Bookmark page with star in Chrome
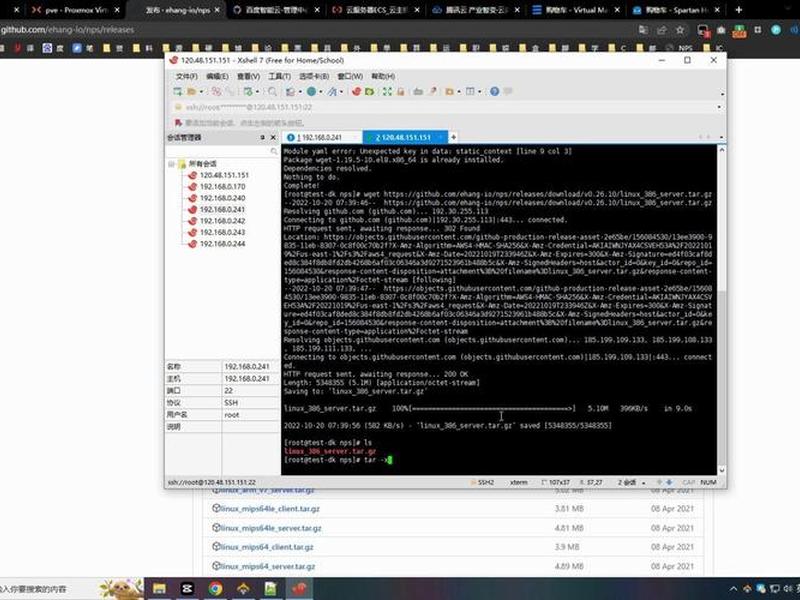800x600 pixels. tap(680, 30)
